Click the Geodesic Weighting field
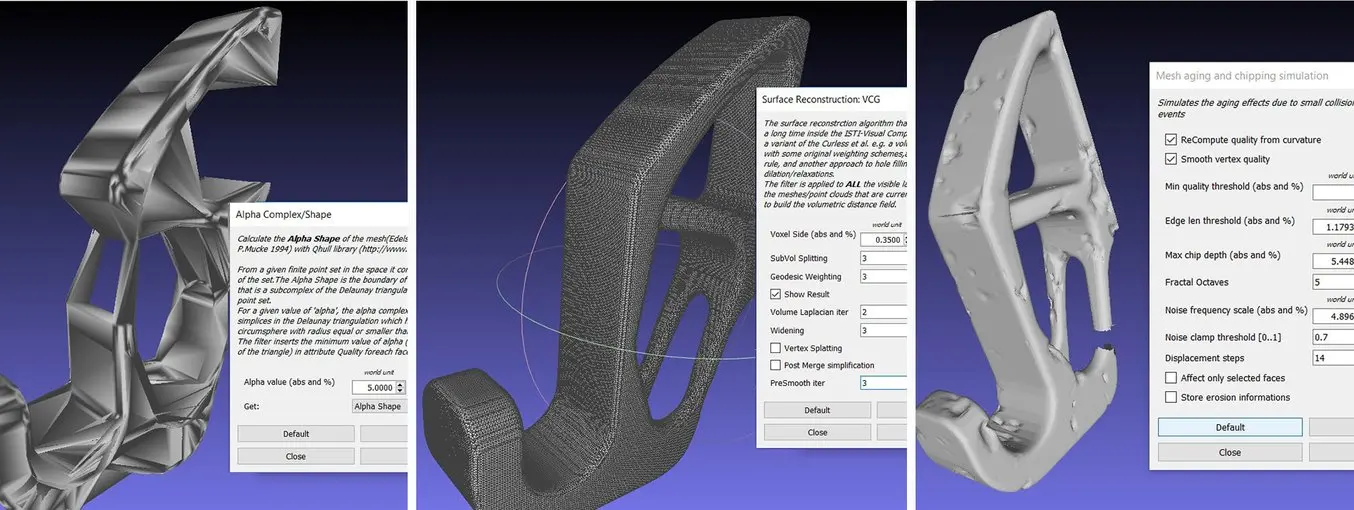1354x510 pixels. [x=882, y=277]
